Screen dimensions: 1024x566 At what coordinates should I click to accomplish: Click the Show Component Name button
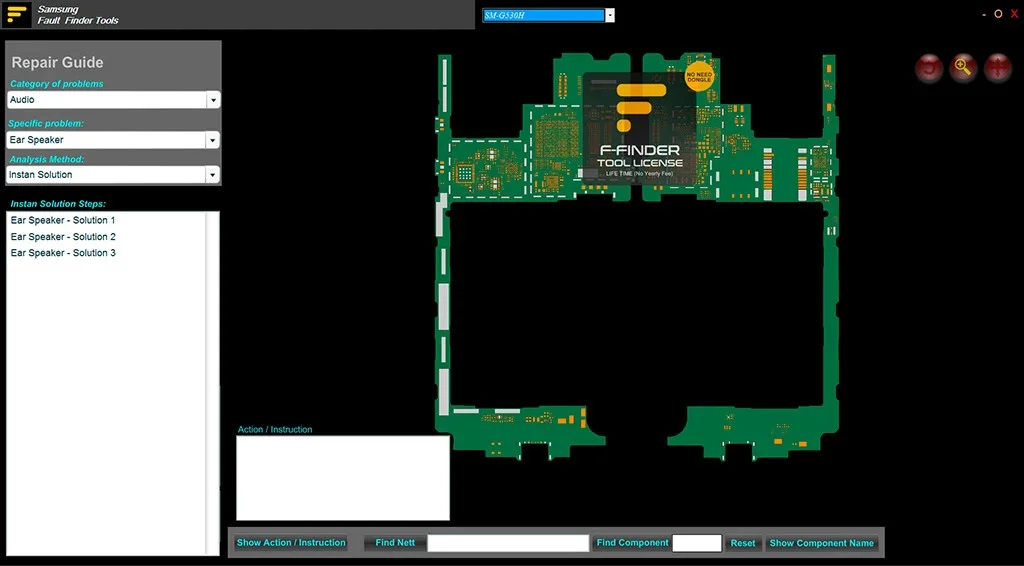point(822,543)
